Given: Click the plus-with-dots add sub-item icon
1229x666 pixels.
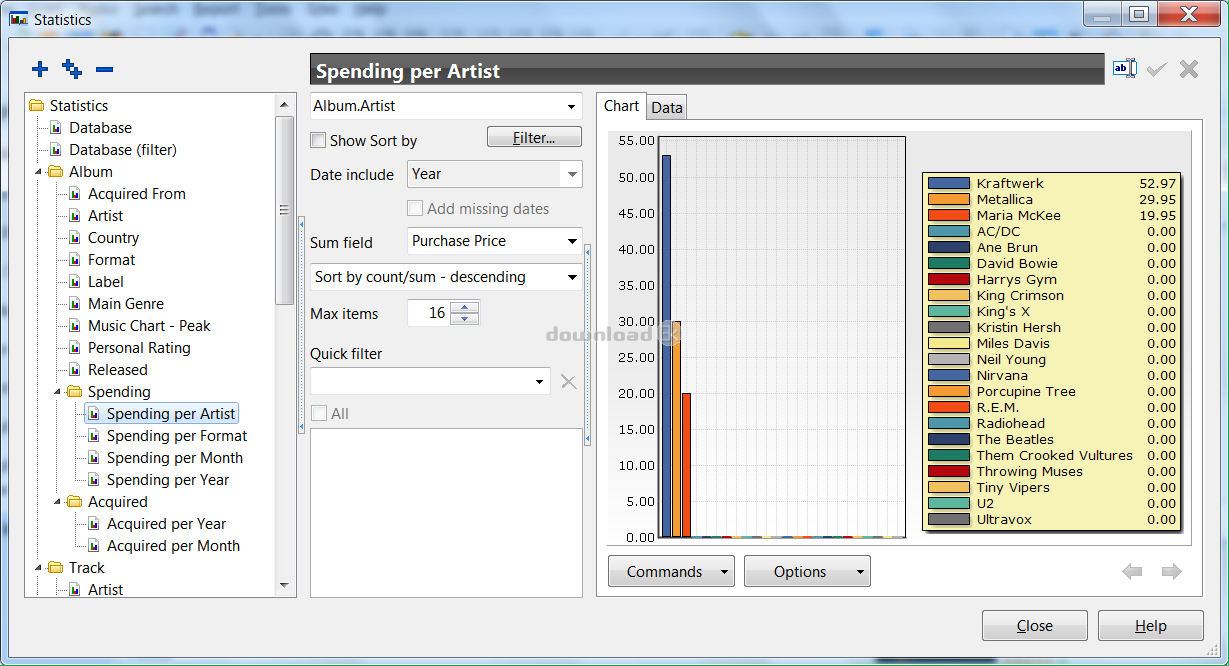Looking at the screenshot, I should tap(72, 69).
